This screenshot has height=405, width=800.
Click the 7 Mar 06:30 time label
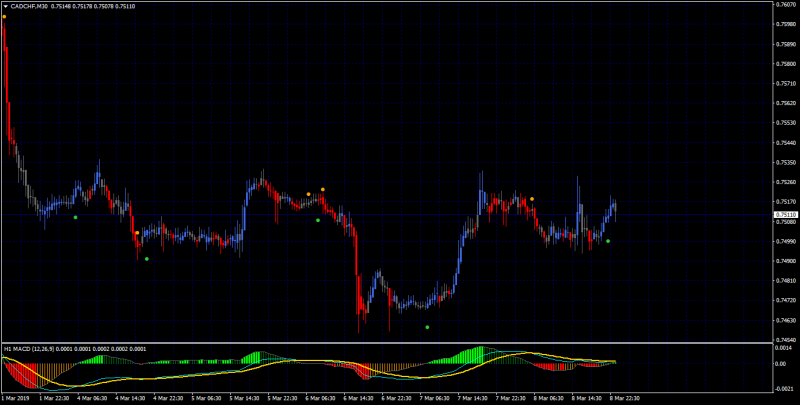point(434,398)
